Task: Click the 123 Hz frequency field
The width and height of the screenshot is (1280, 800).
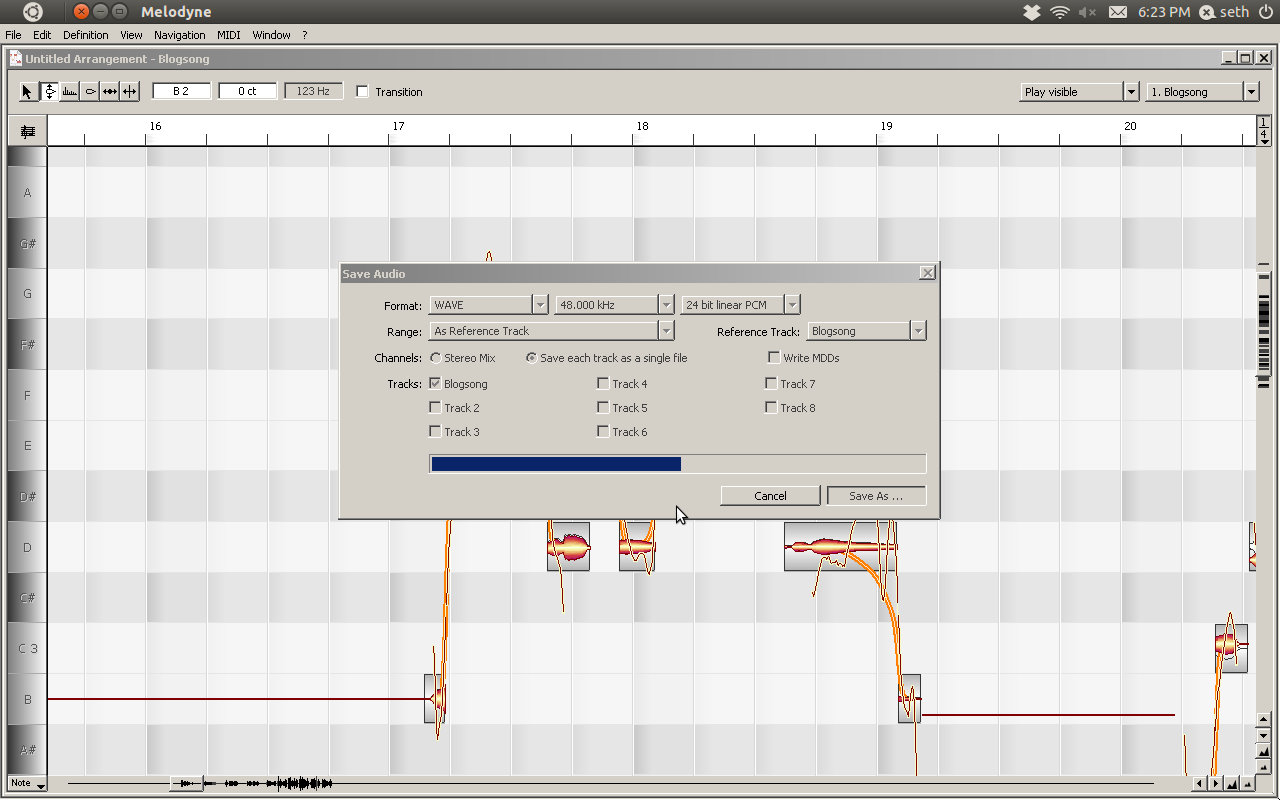Action: (x=313, y=91)
